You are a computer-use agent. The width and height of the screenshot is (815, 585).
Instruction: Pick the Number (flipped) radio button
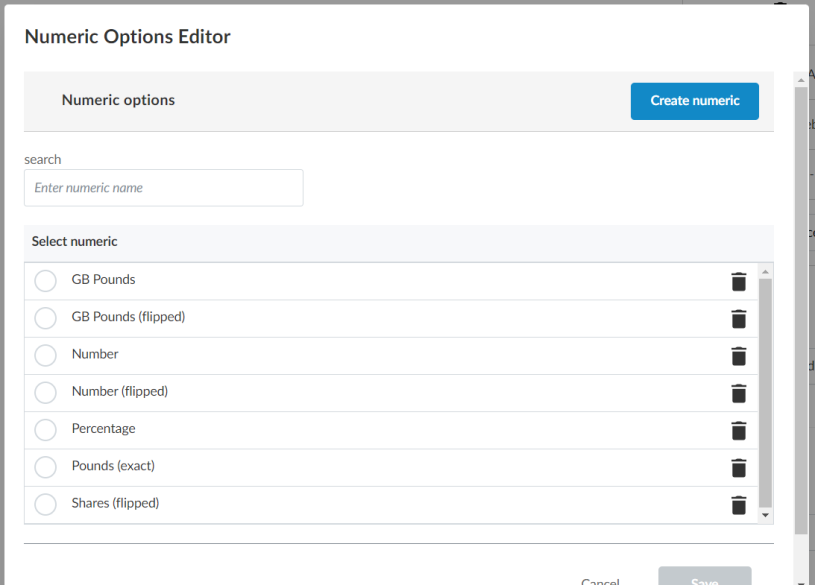click(45, 393)
